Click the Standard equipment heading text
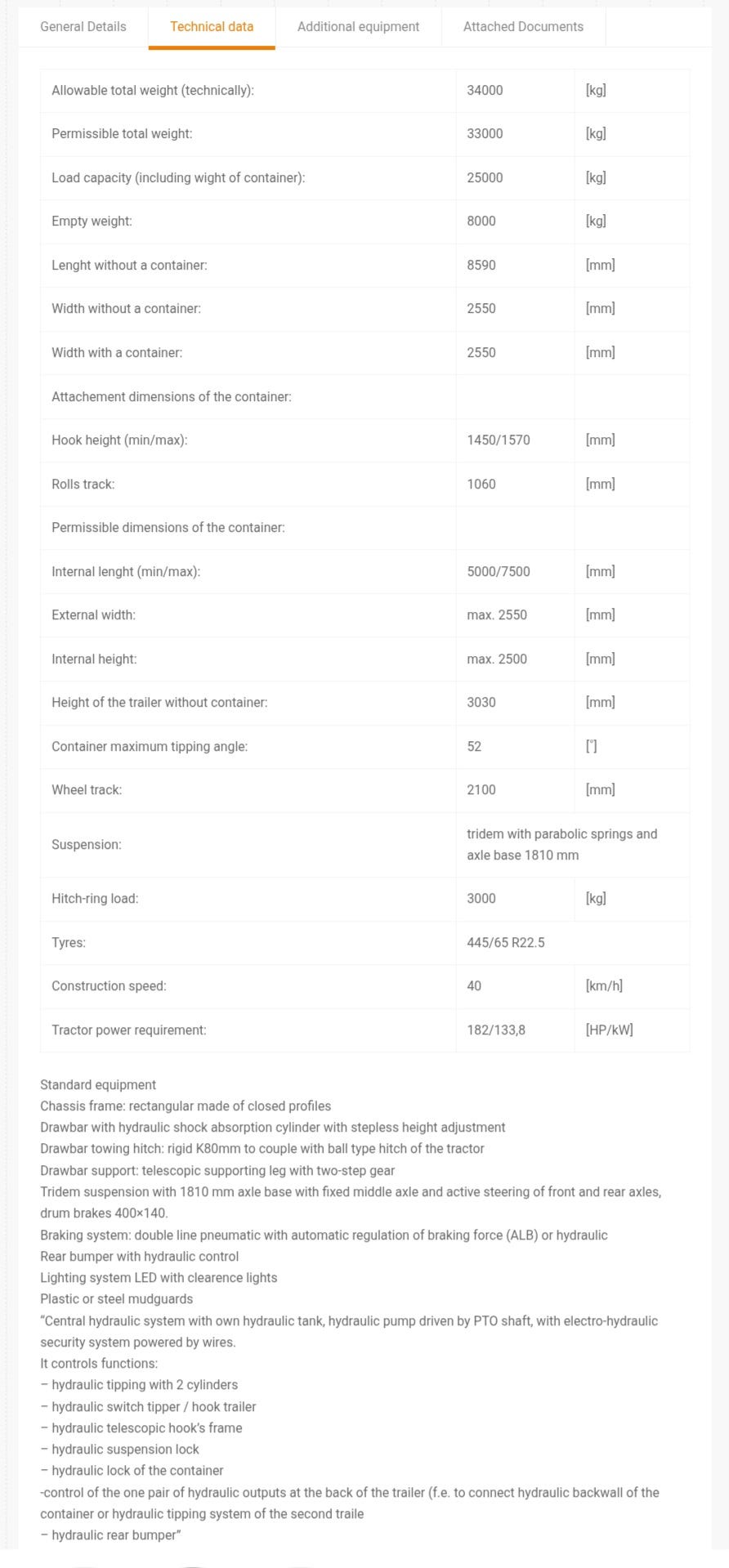The width and height of the screenshot is (729, 1568). click(x=98, y=1085)
